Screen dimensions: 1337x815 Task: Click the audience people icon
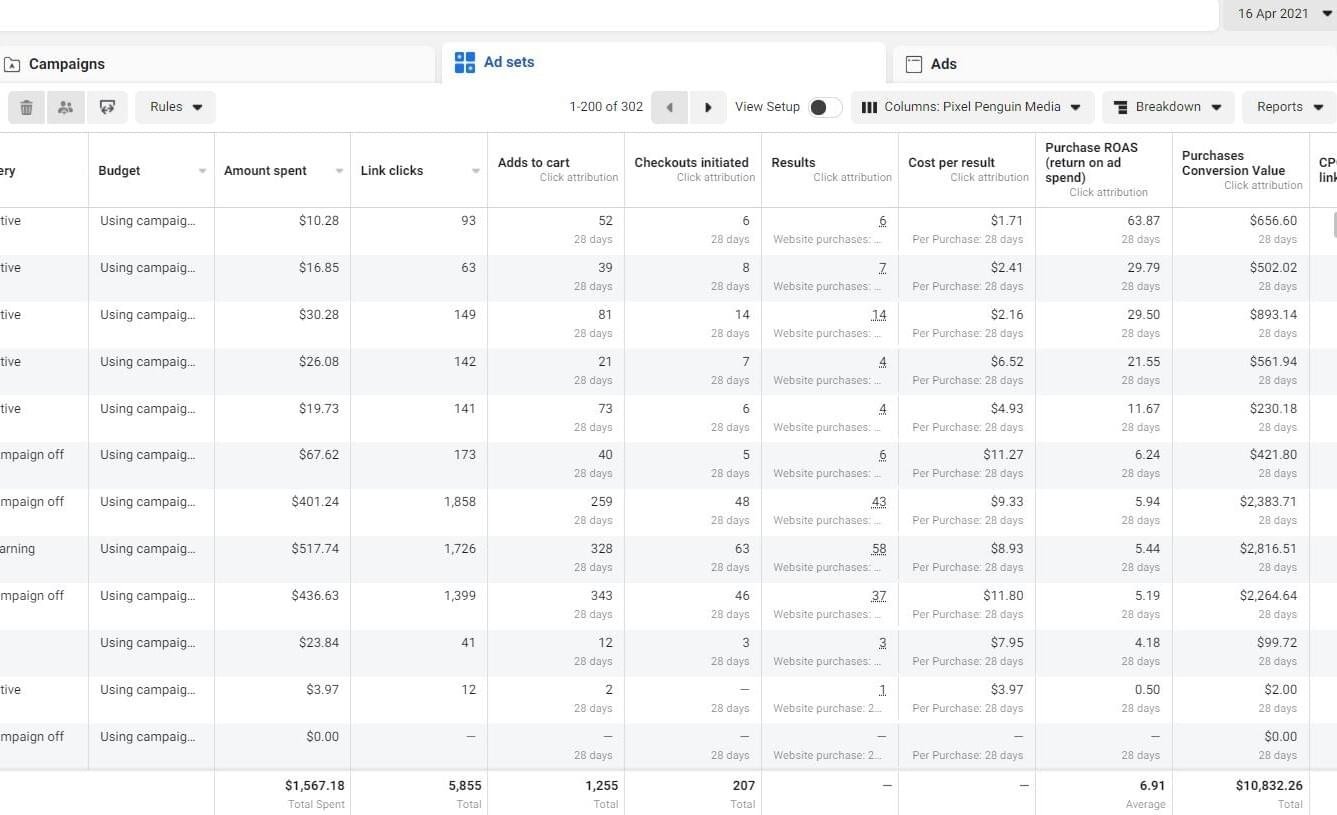pos(66,107)
